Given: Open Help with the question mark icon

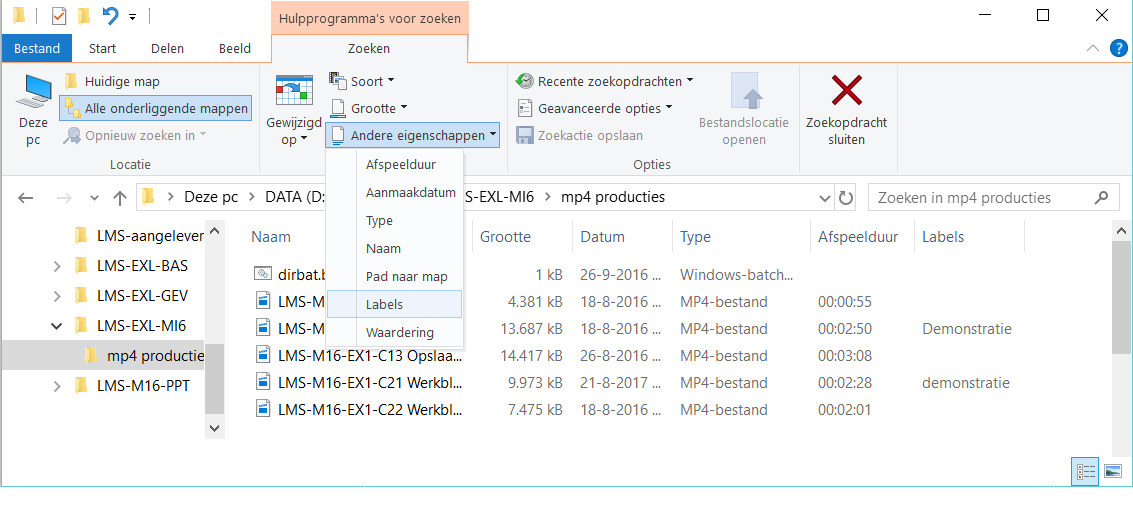Looking at the screenshot, I should (1119, 48).
